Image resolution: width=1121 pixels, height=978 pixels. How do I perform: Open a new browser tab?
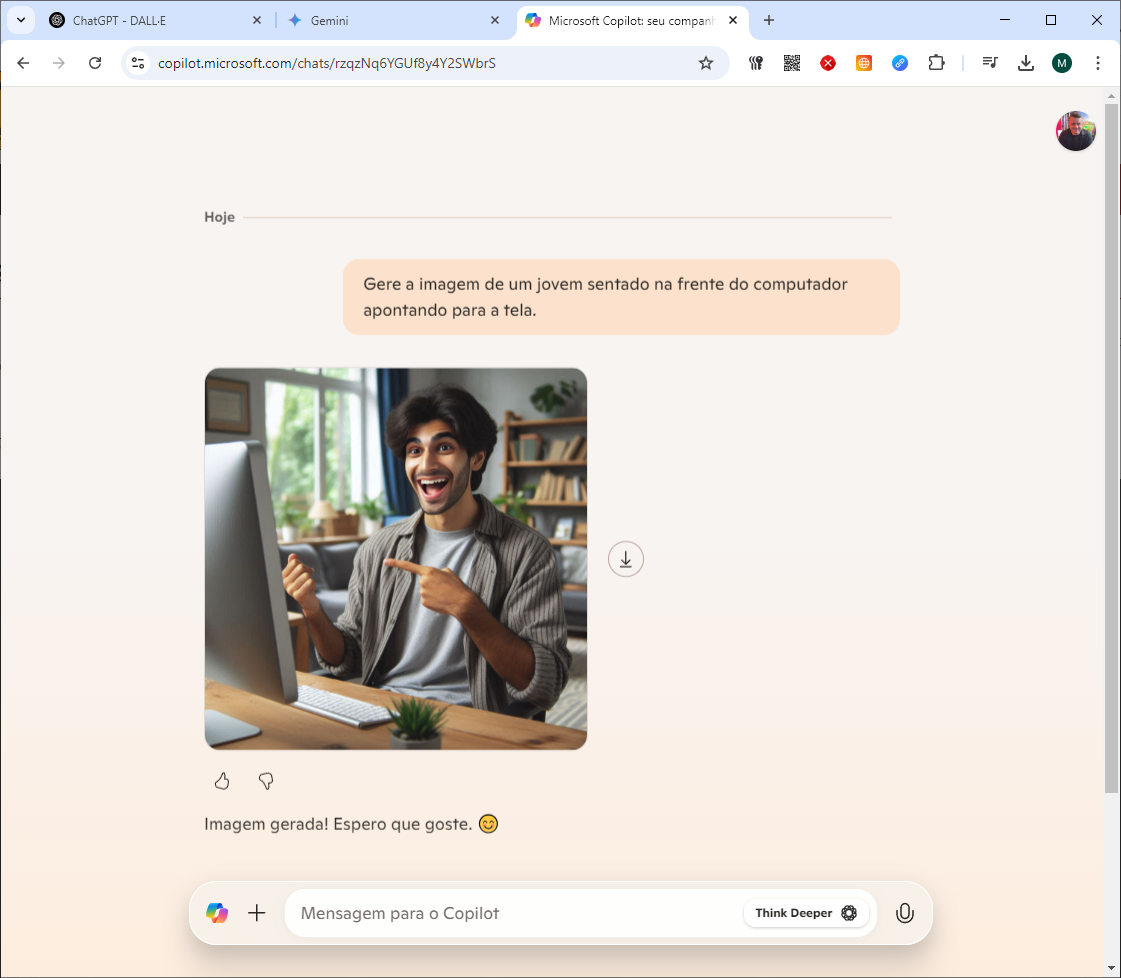click(769, 21)
